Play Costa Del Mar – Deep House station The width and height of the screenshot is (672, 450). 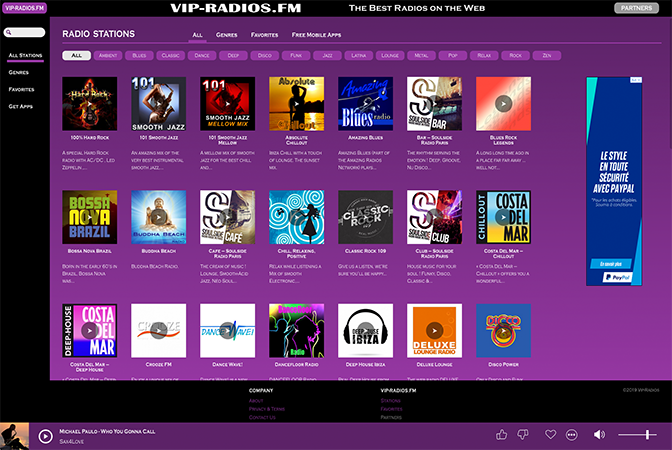(90, 331)
